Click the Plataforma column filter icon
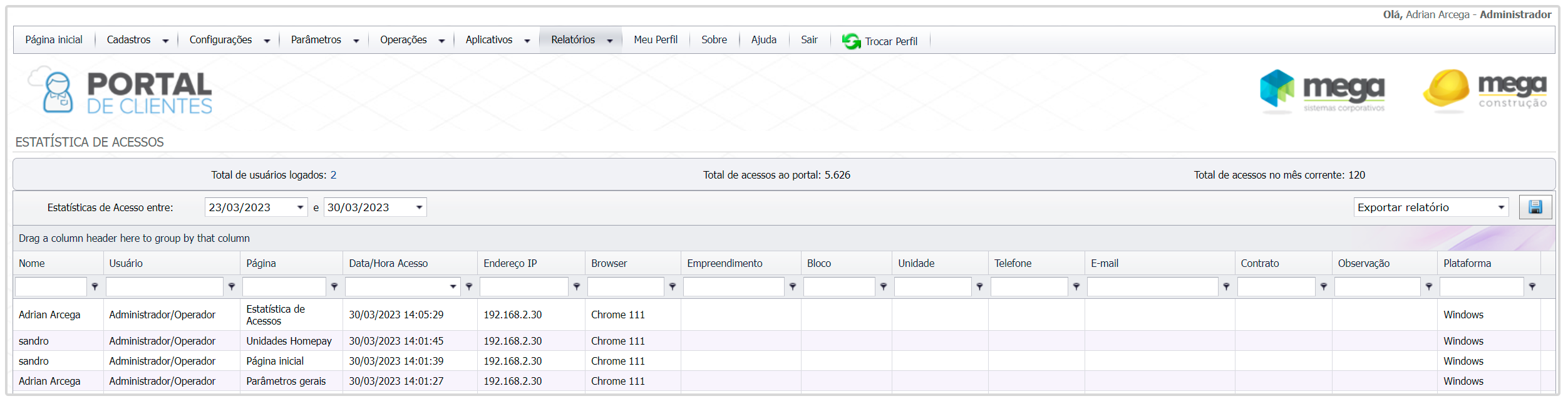Viewport: 1568px width, 401px height. [x=1532, y=286]
